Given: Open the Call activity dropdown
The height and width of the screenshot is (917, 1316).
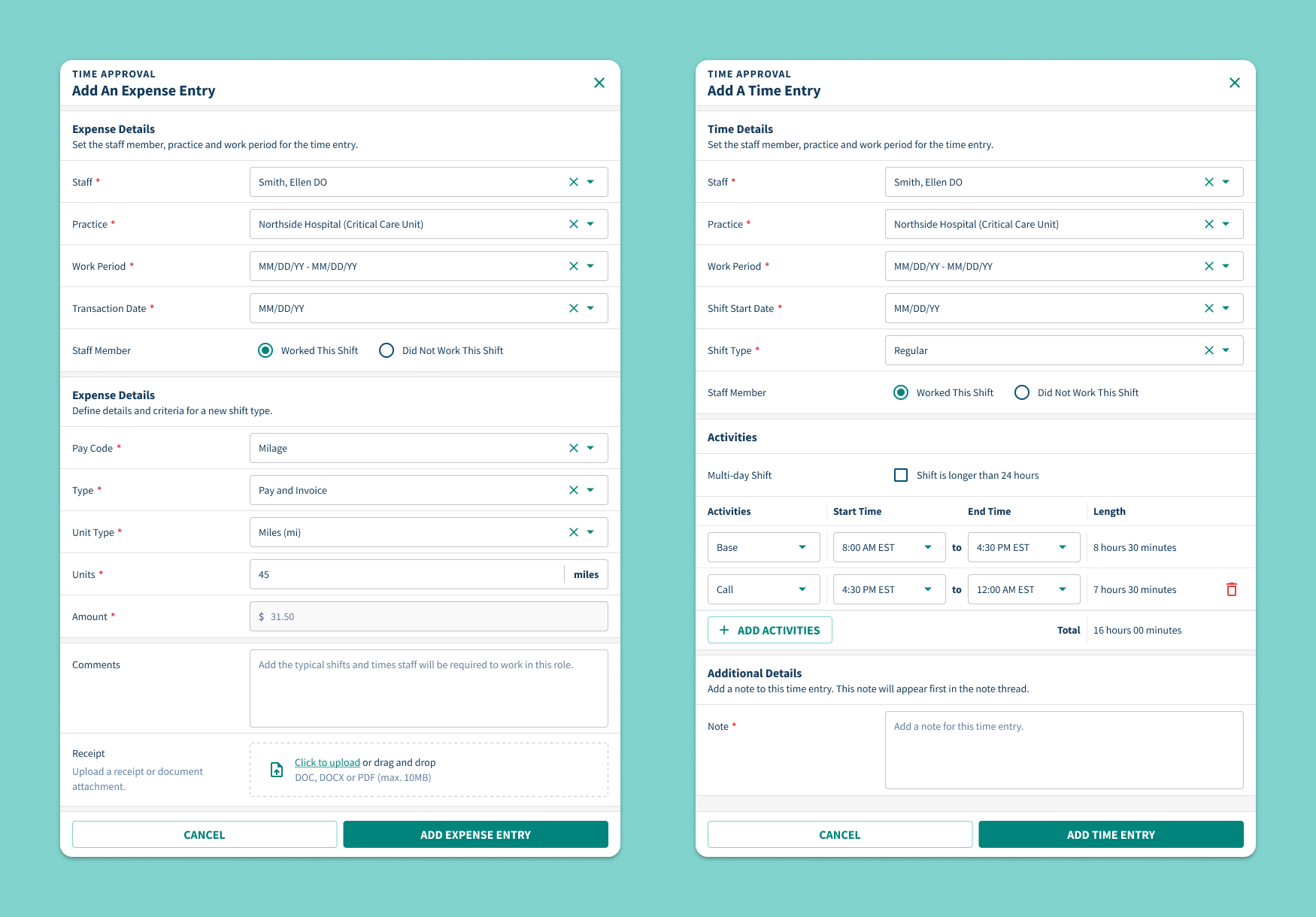Looking at the screenshot, I should tap(764, 589).
